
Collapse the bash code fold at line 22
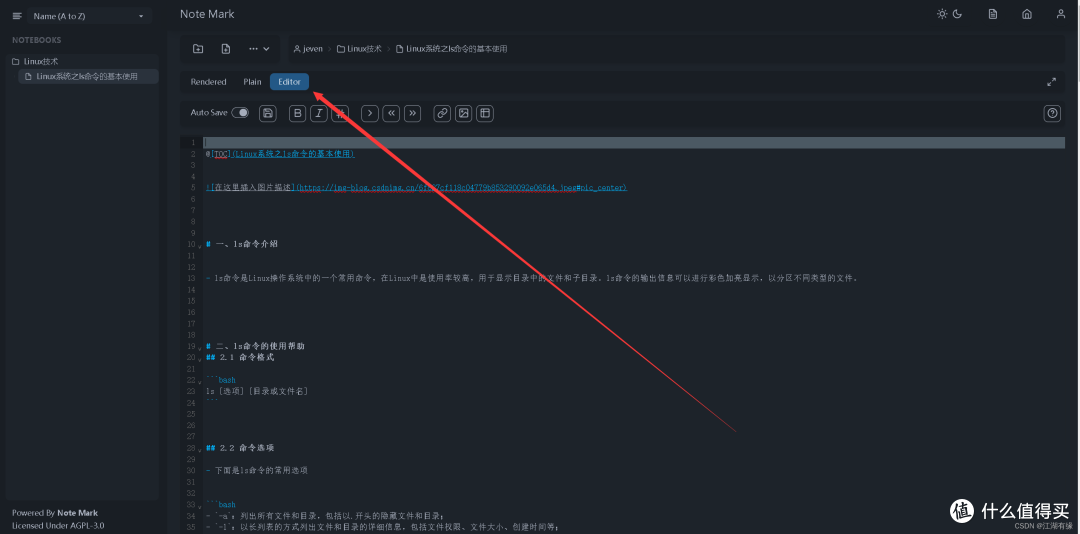200,380
